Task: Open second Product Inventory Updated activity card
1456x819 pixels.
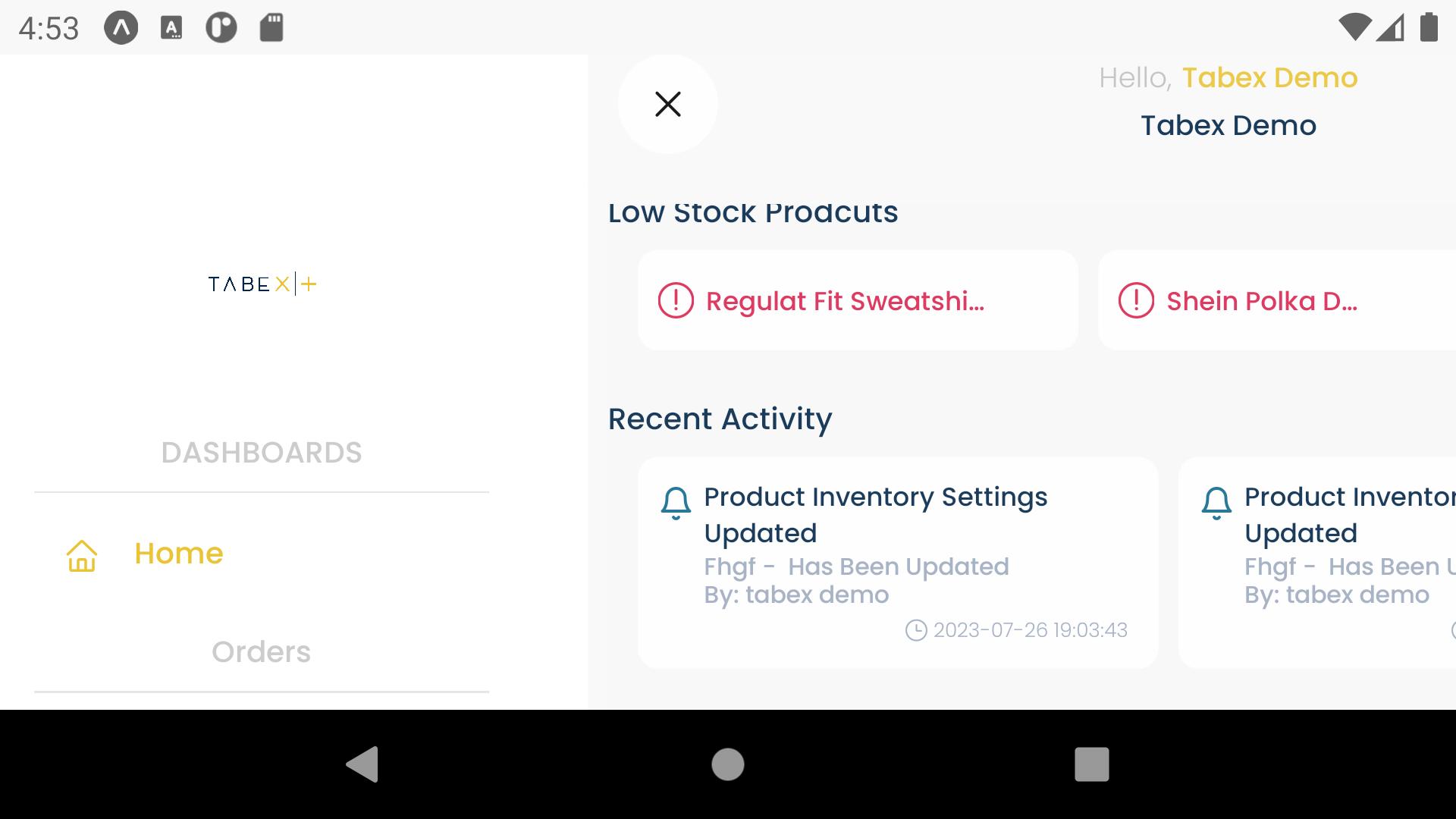Action: (x=1317, y=563)
